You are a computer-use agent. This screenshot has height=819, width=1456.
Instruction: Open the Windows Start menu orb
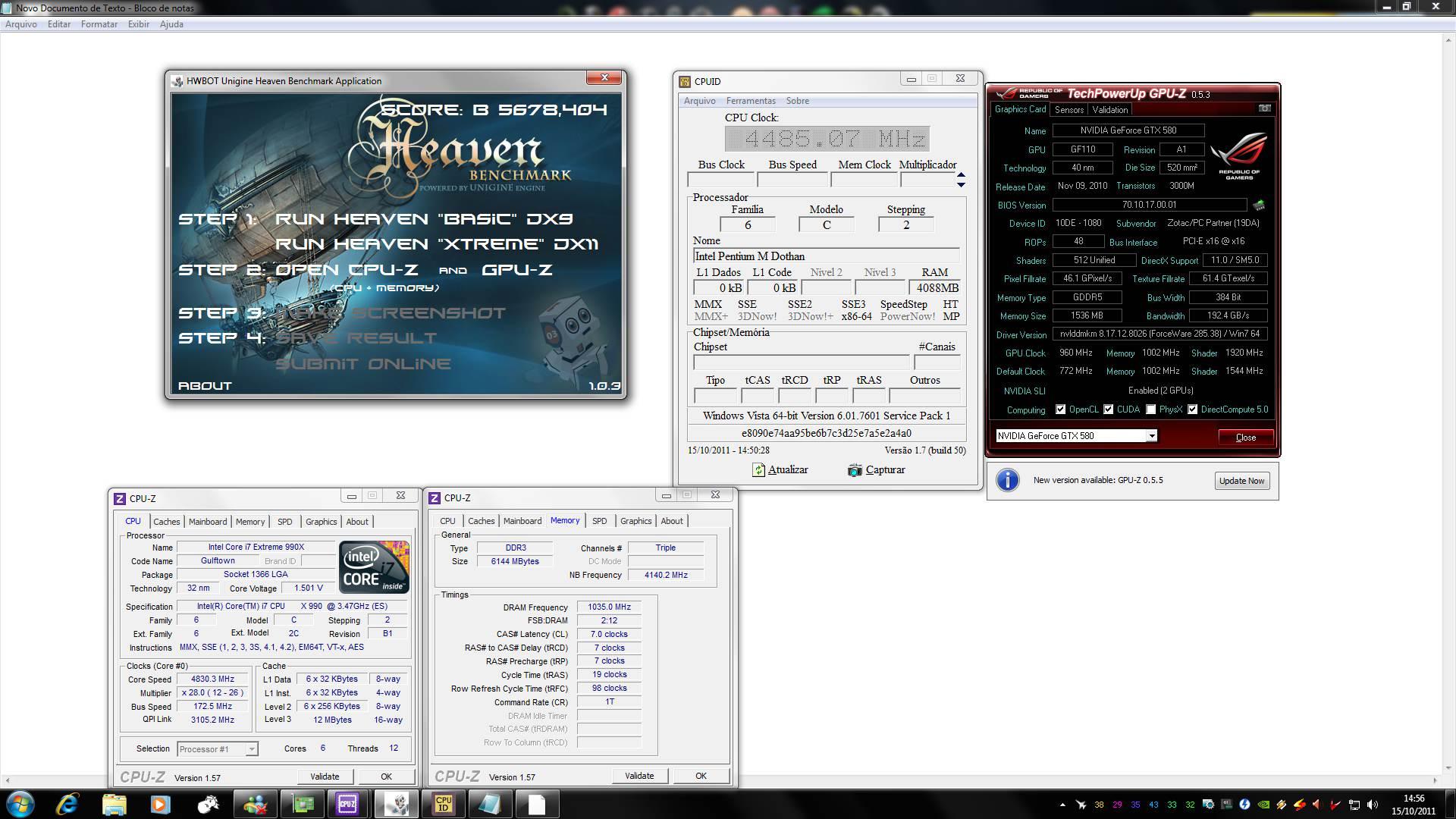click(x=19, y=804)
